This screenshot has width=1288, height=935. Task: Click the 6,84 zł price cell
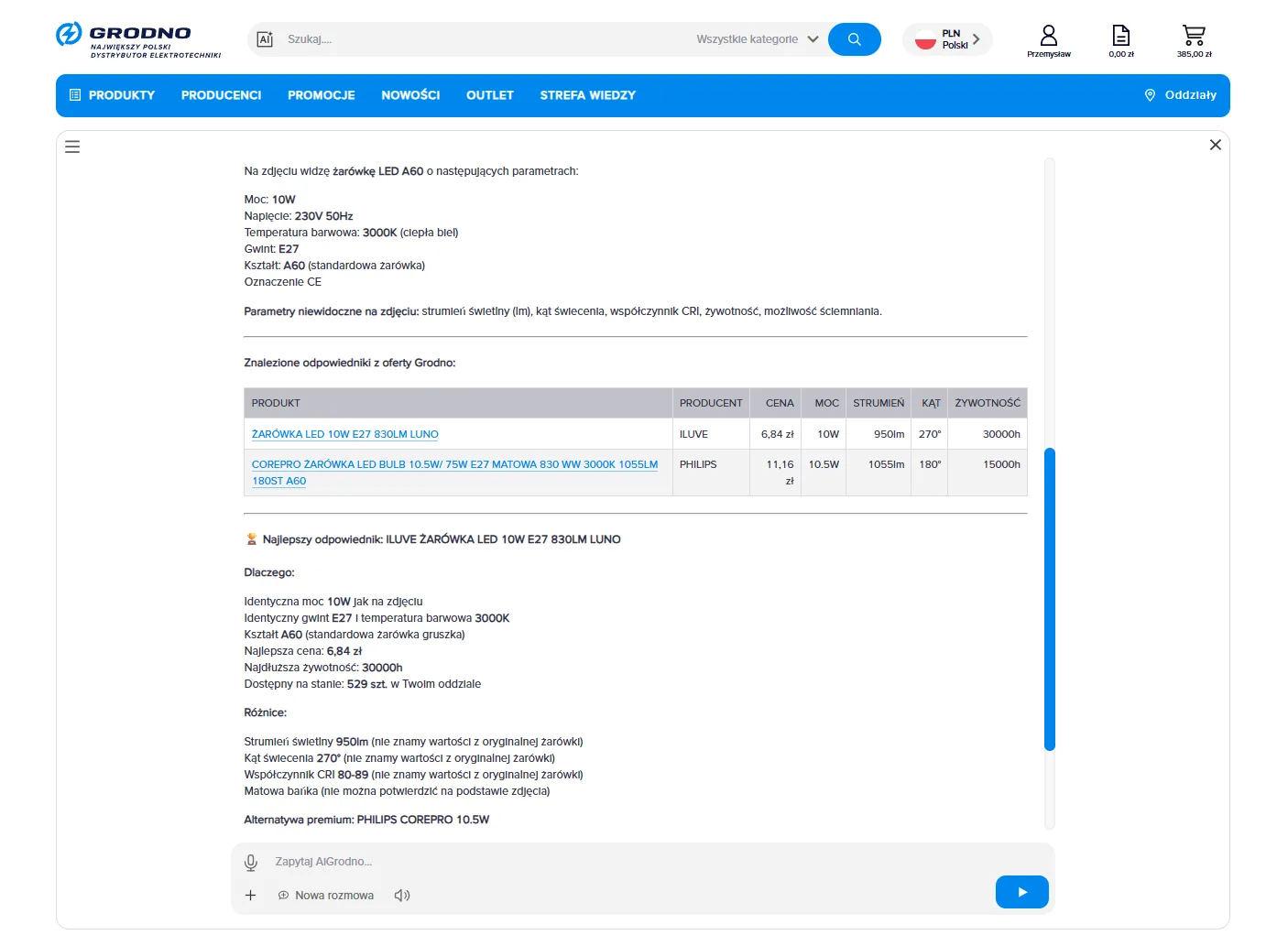[x=777, y=434]
